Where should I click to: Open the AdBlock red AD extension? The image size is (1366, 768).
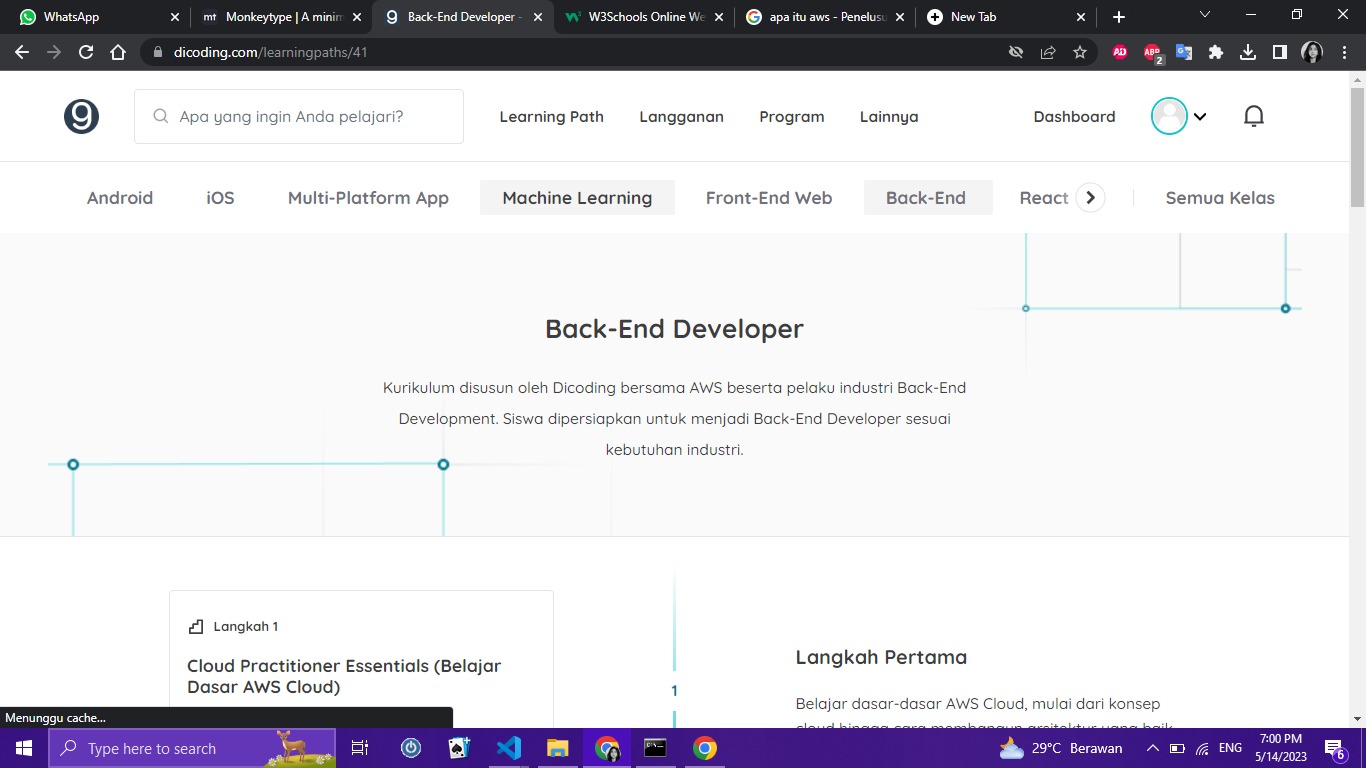click(x=1120, y=52)
